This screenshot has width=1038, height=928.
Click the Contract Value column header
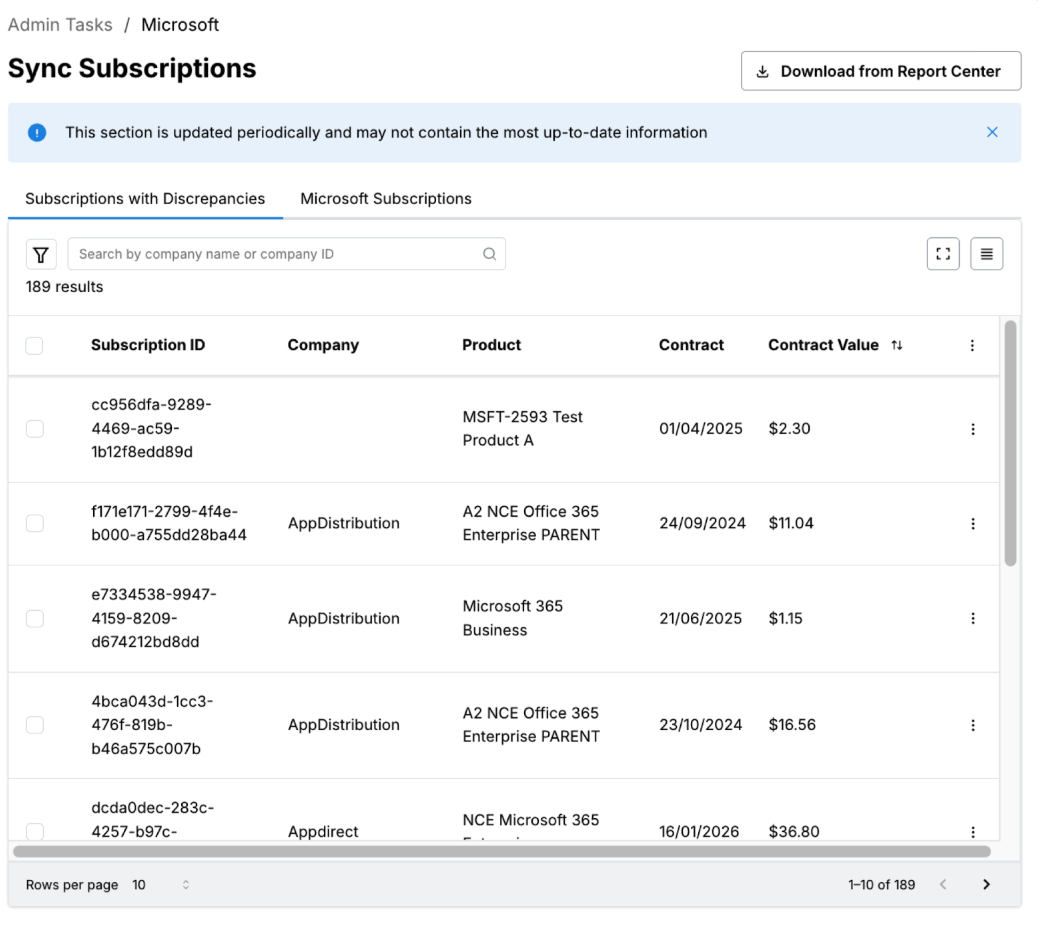[824, 345]
